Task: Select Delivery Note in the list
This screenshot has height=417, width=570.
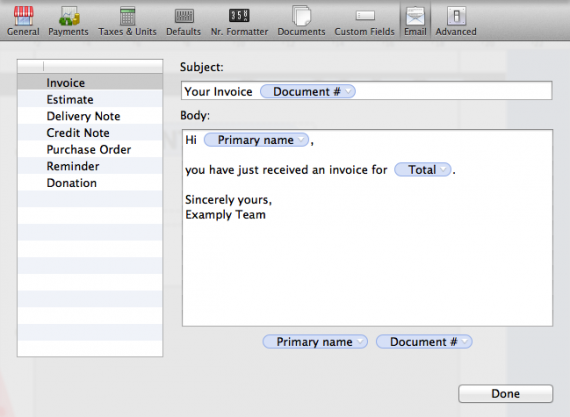Action: click(90, 116)
